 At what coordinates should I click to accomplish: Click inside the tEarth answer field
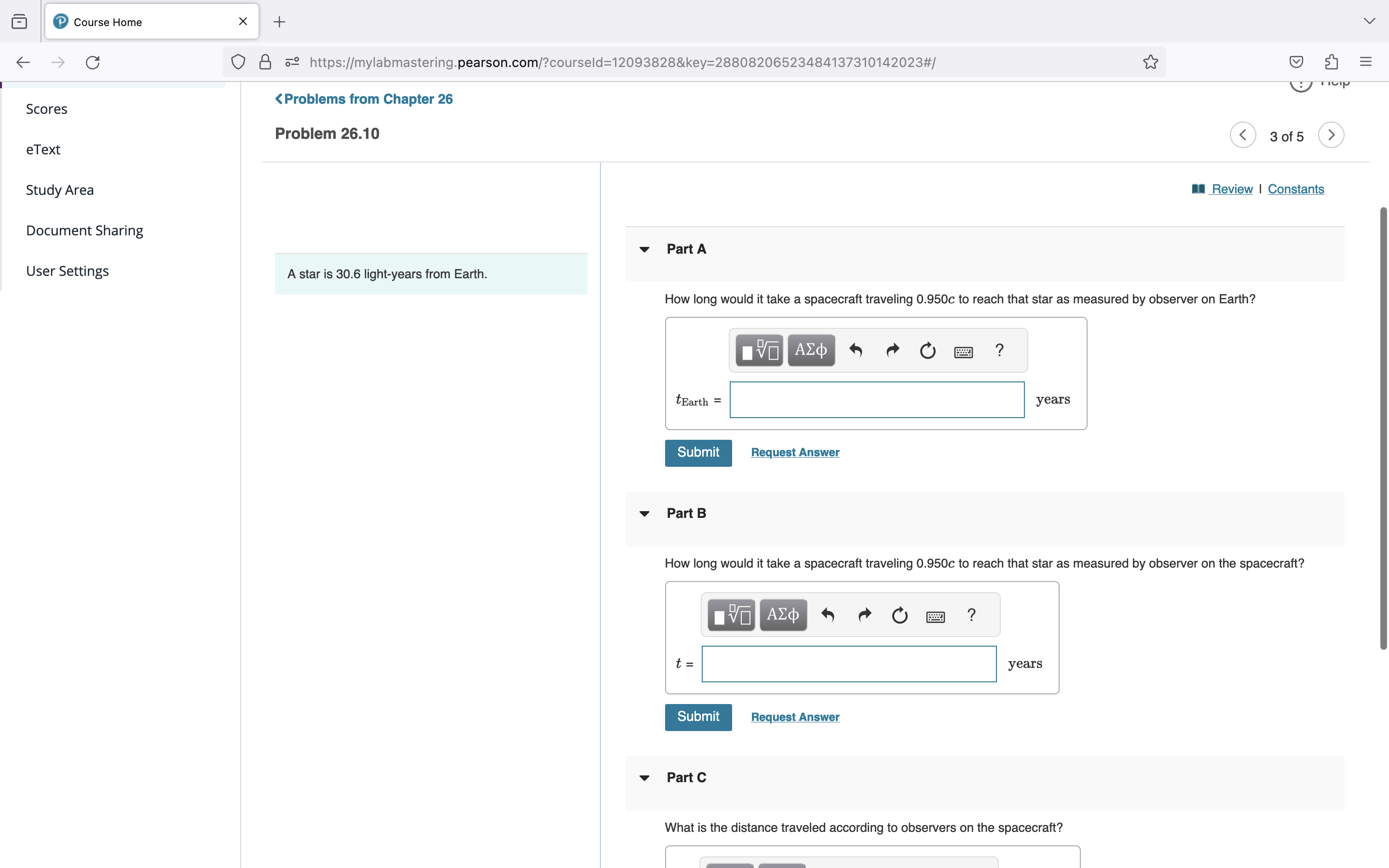coord(877,400)
